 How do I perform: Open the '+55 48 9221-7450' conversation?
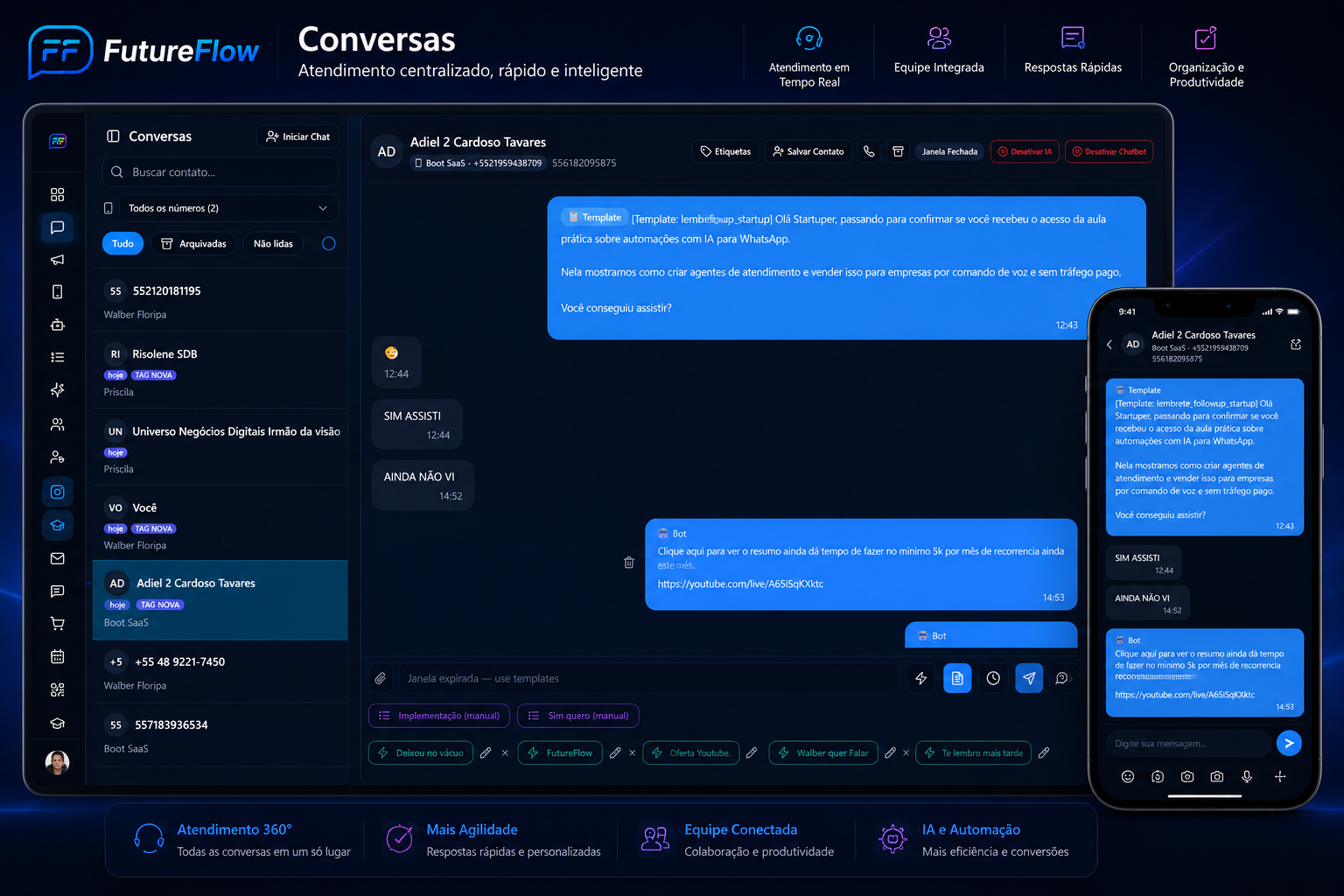click(220, 672)
